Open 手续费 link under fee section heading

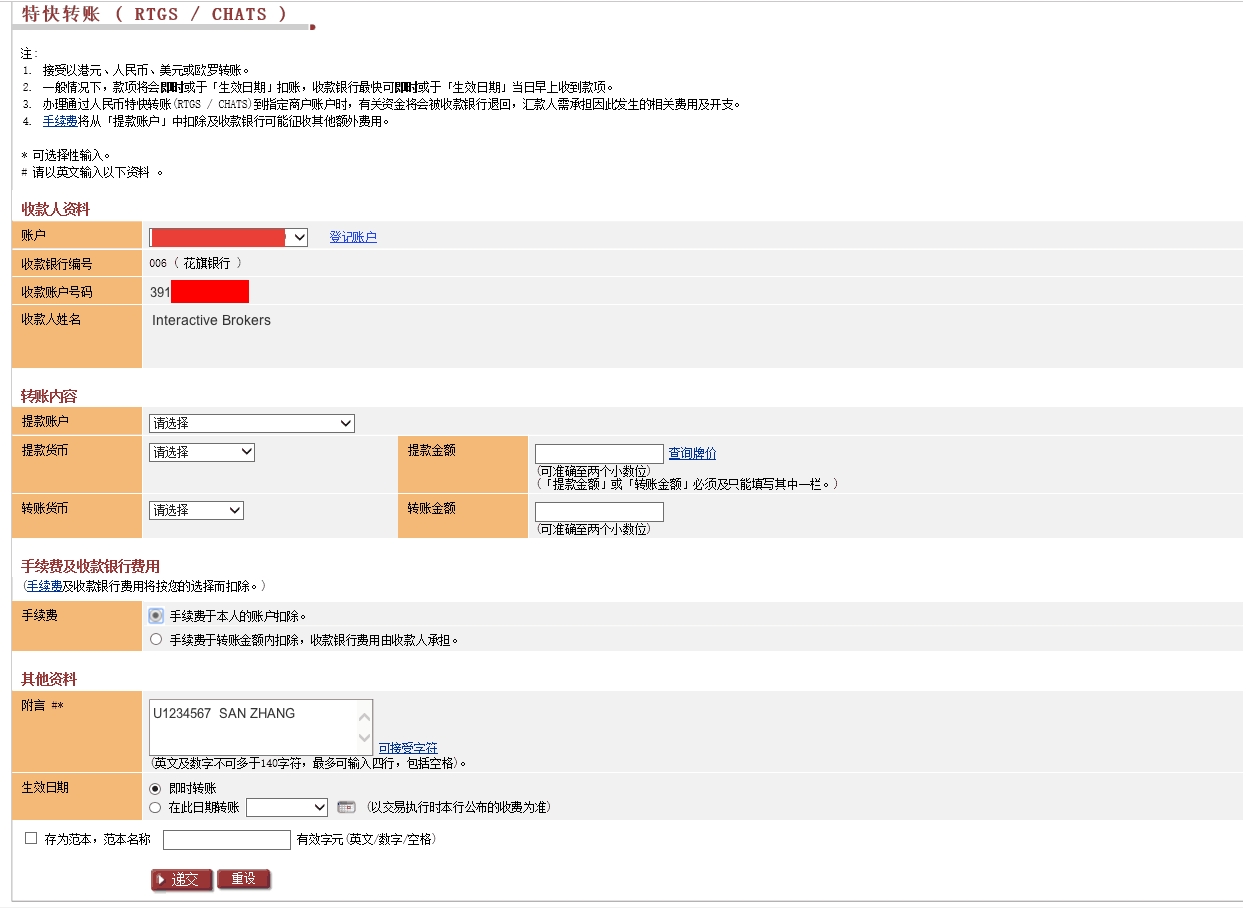tap(44, 586)
